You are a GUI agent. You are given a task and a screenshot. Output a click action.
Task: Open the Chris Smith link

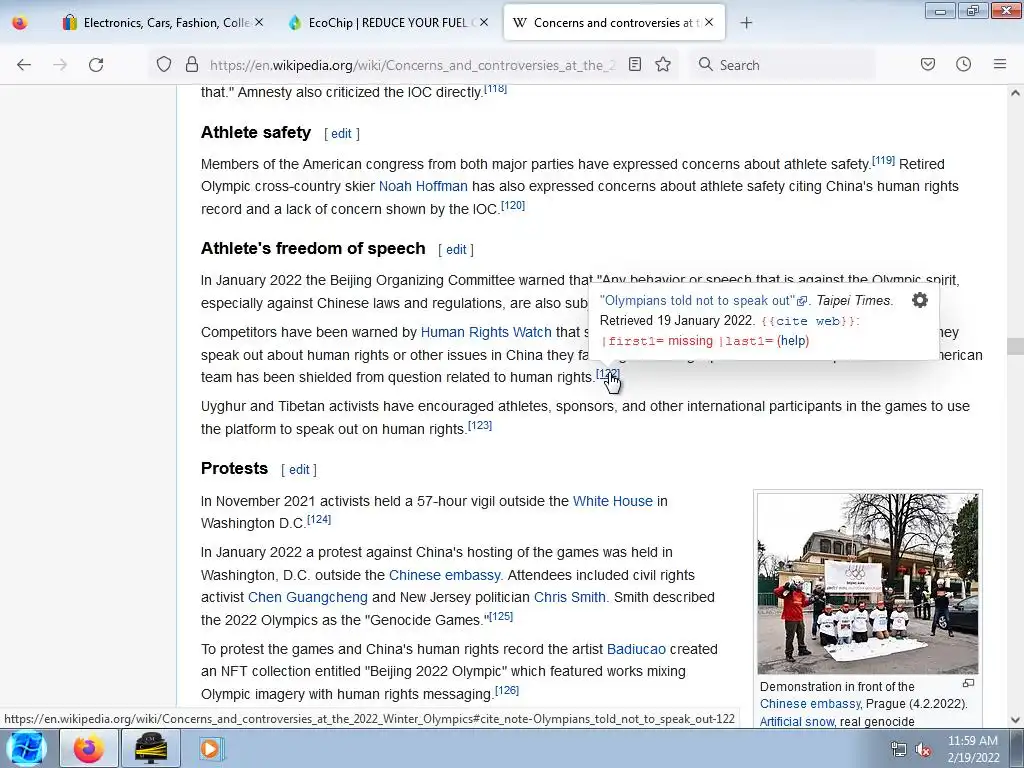click(569, 598)
